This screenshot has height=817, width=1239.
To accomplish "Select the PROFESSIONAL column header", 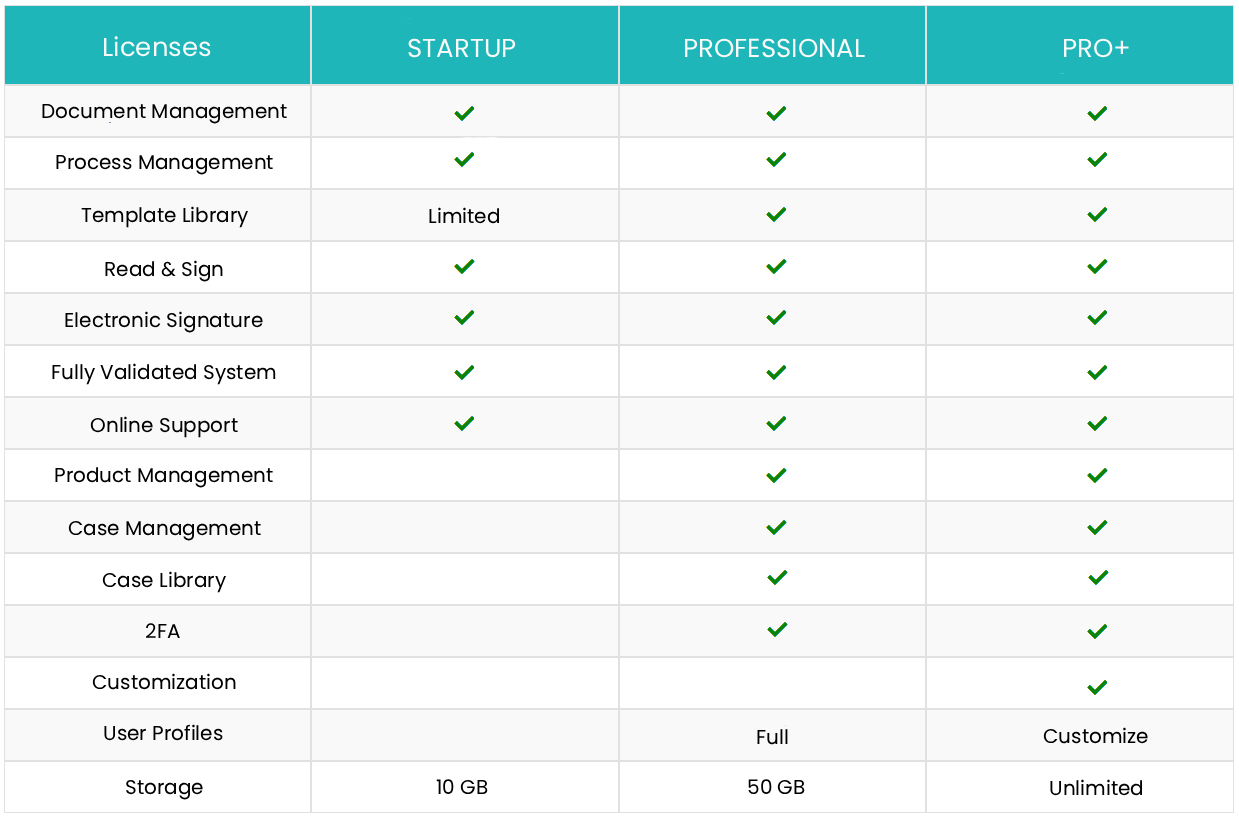I will click(x=774, y=48).
